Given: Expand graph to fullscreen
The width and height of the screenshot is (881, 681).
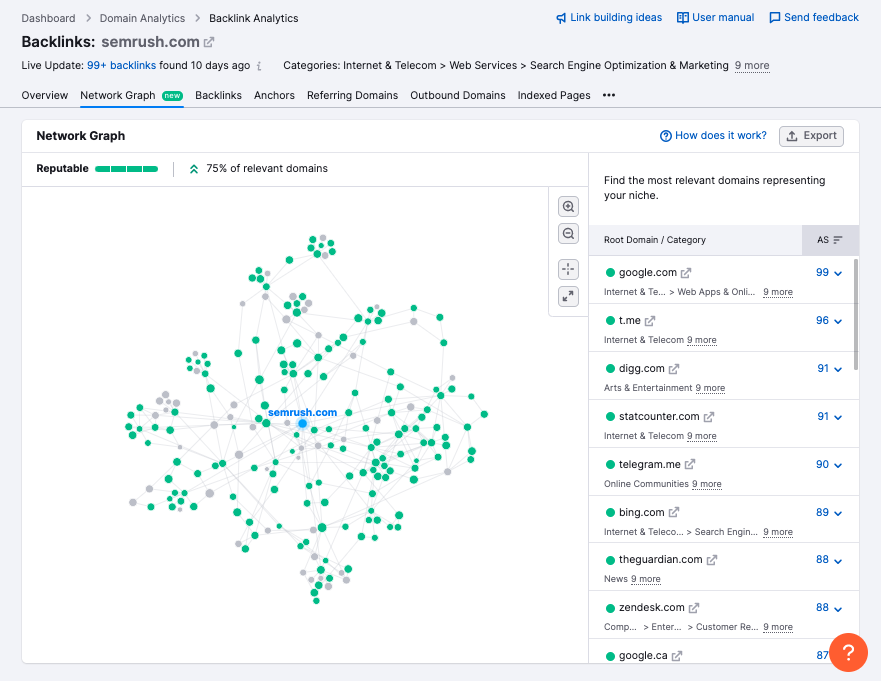Looking at the screenshot, I should click(569, 296).
